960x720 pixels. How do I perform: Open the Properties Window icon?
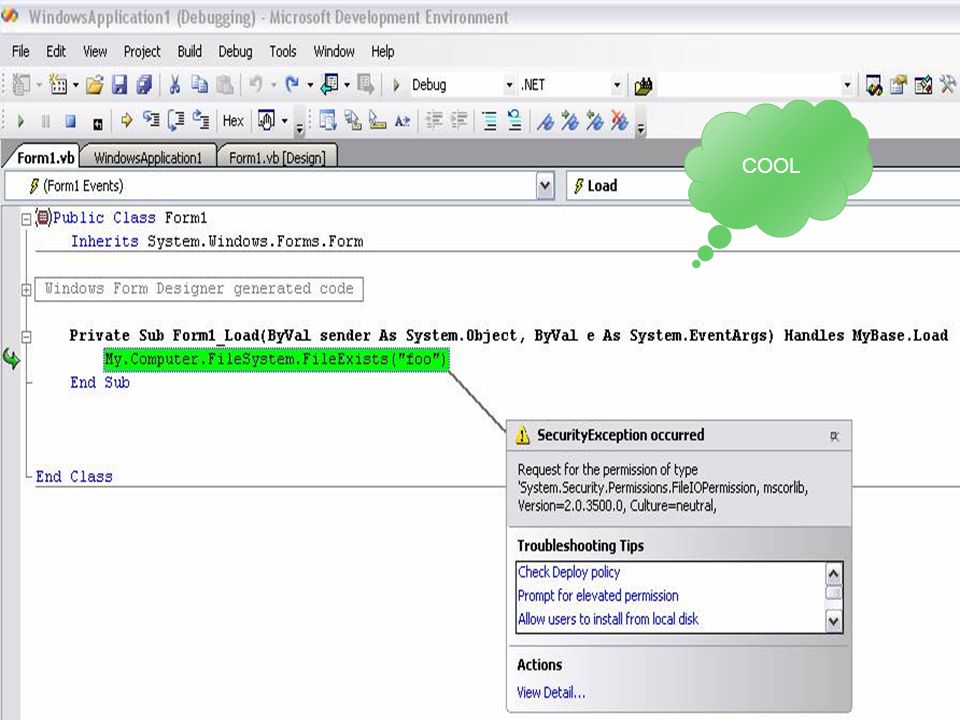coord(898,85)
